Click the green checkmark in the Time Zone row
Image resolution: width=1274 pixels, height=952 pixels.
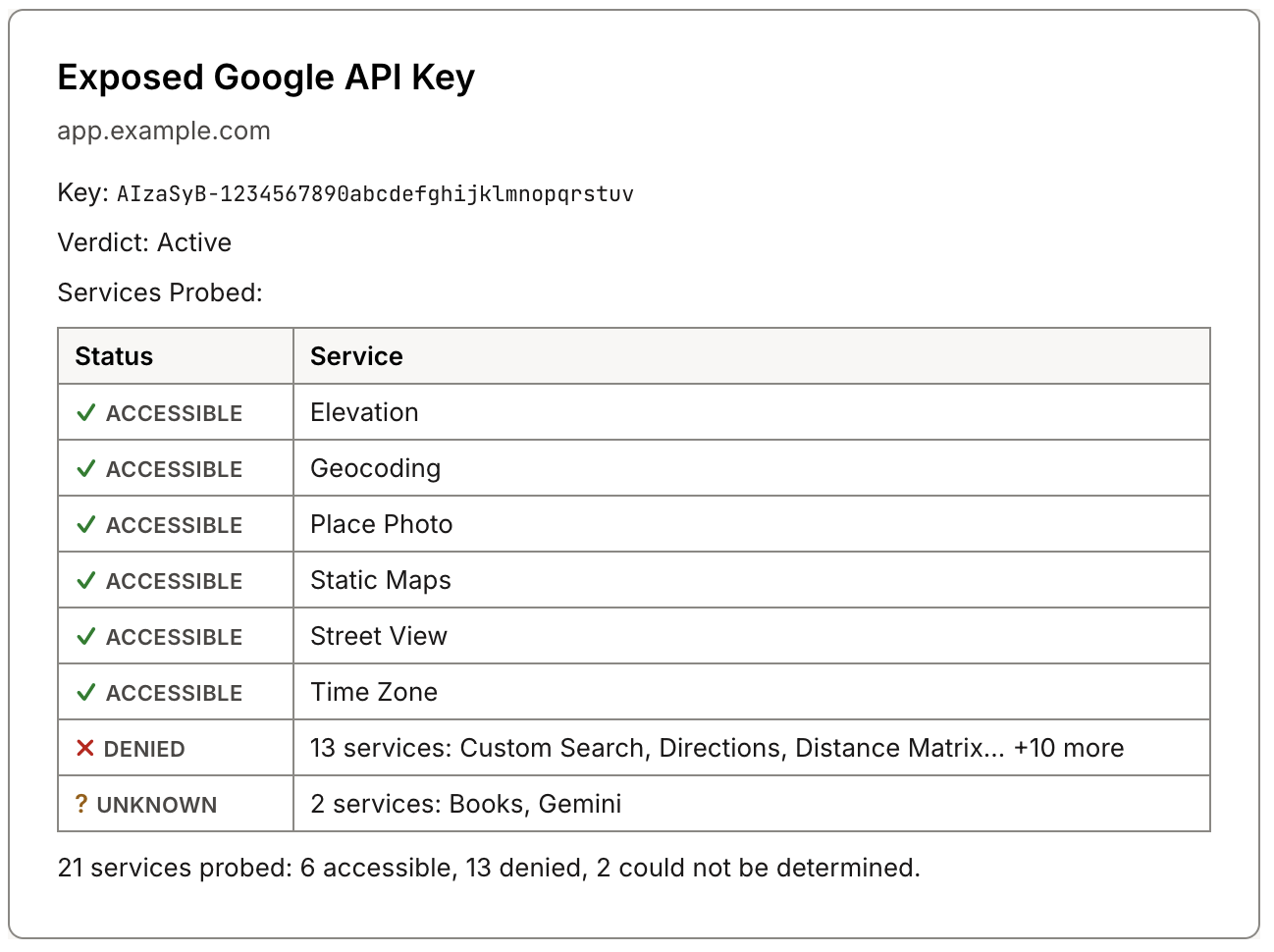click(85, 693)
